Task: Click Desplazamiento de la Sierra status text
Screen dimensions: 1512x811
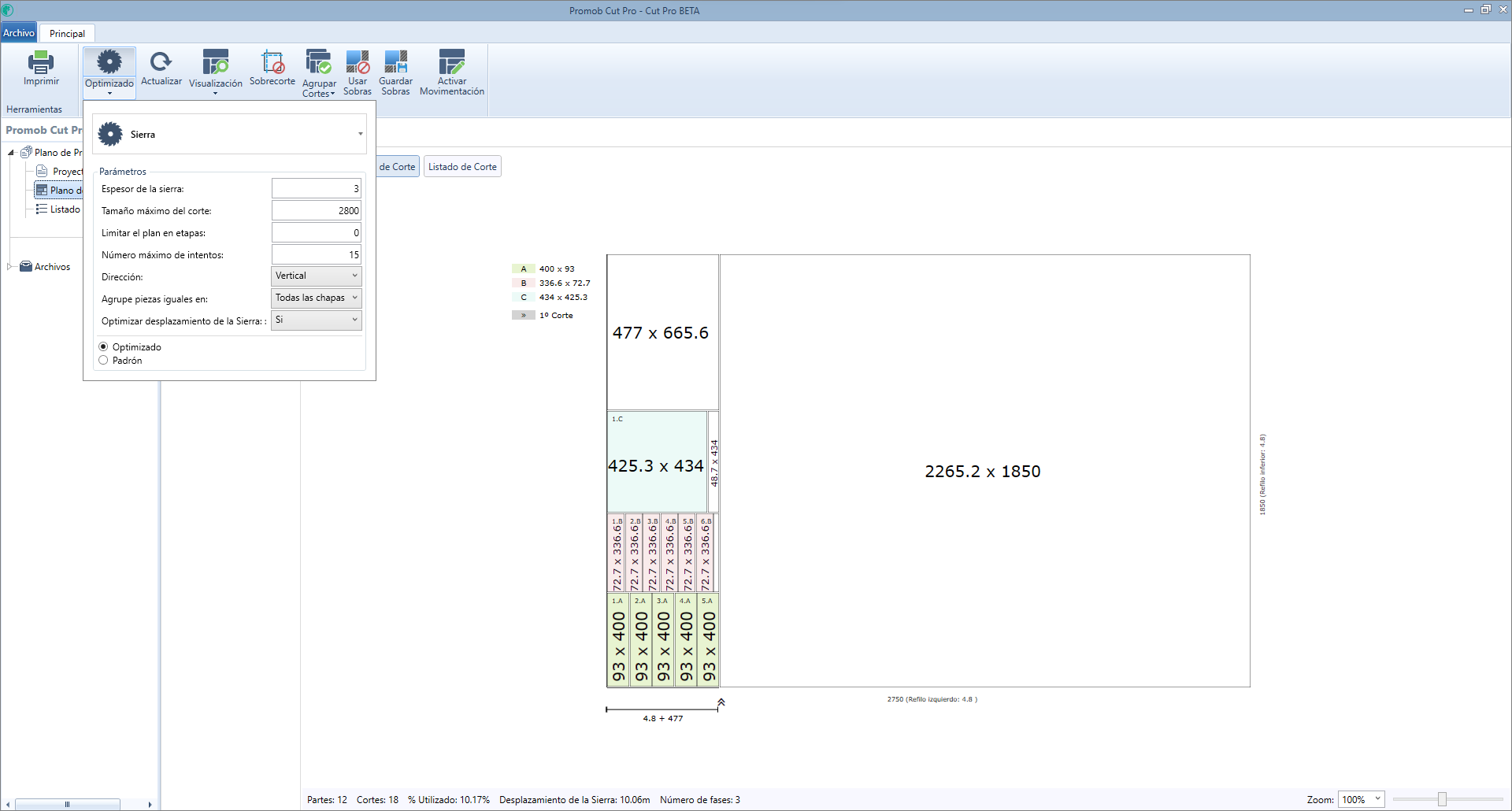Action: pyautogui.click(x=575, y=799)
